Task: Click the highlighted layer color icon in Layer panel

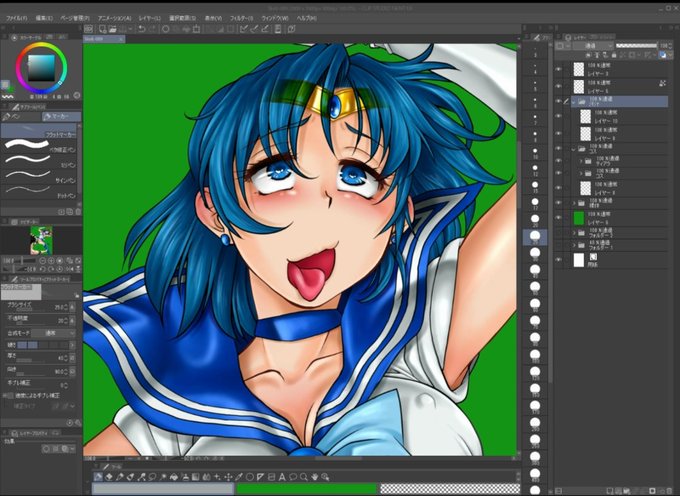Action: [x=663, y=55]
